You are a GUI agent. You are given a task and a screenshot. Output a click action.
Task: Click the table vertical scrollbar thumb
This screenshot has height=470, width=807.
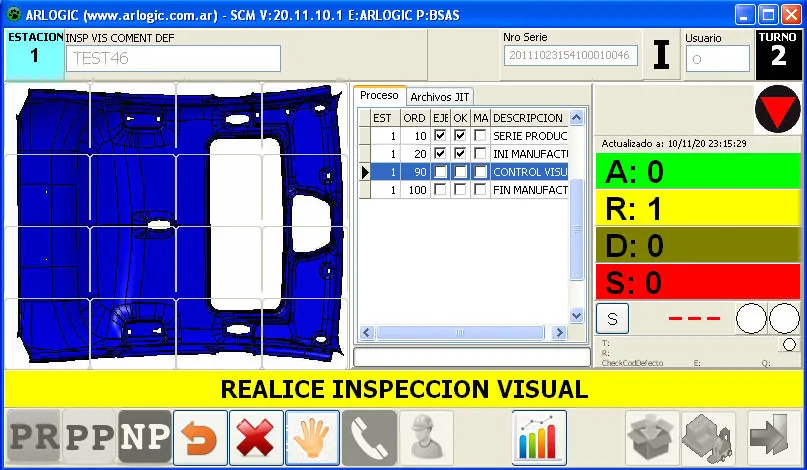(576, 230)
